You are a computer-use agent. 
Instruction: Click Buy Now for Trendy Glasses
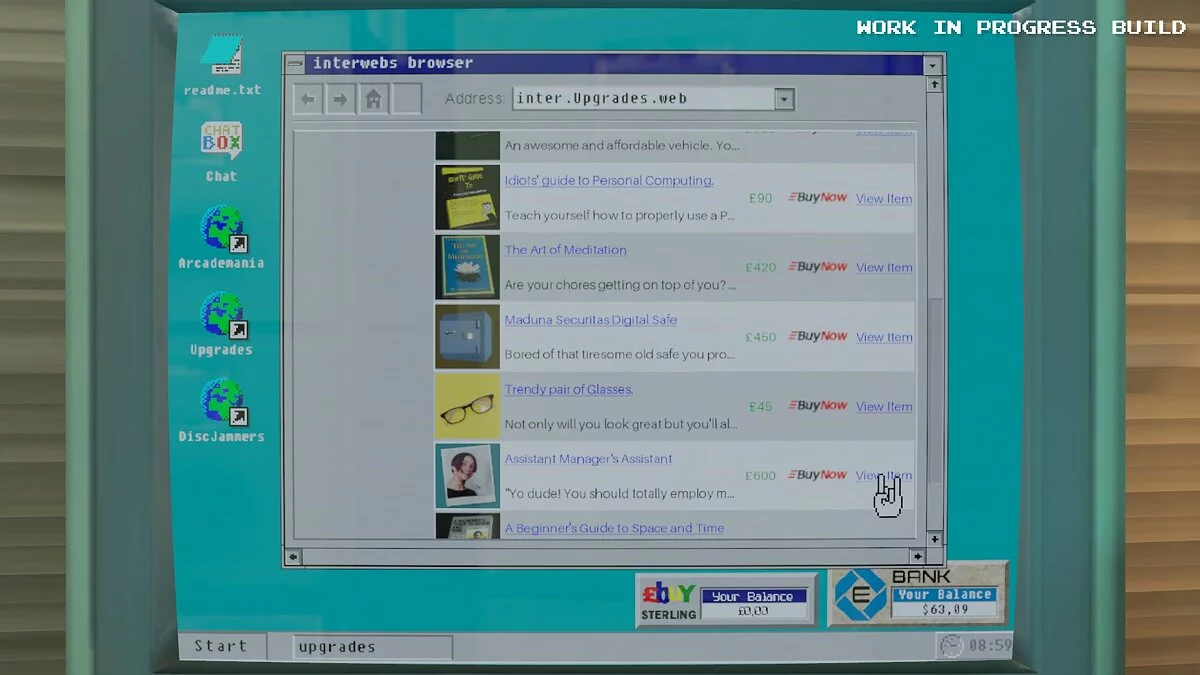[x=818, y=406]
